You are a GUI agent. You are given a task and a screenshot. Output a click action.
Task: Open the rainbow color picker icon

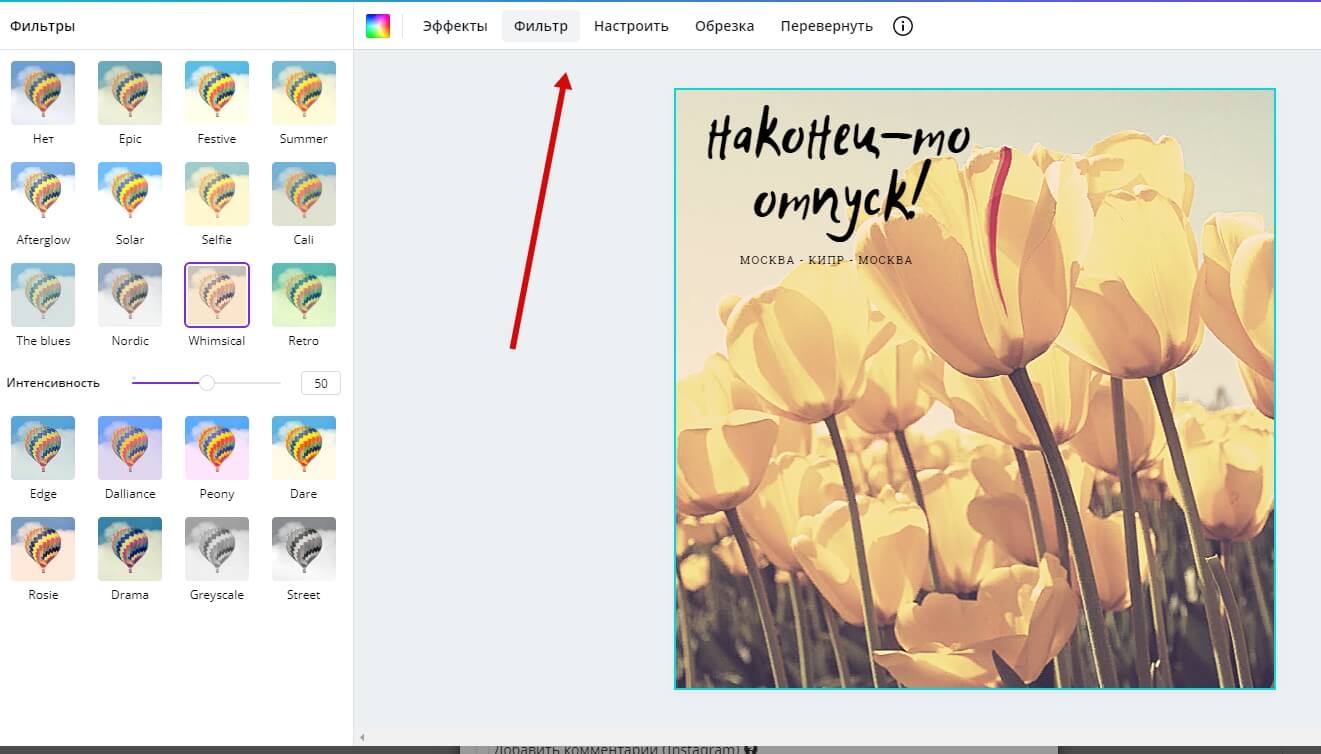tap(378, 26)
